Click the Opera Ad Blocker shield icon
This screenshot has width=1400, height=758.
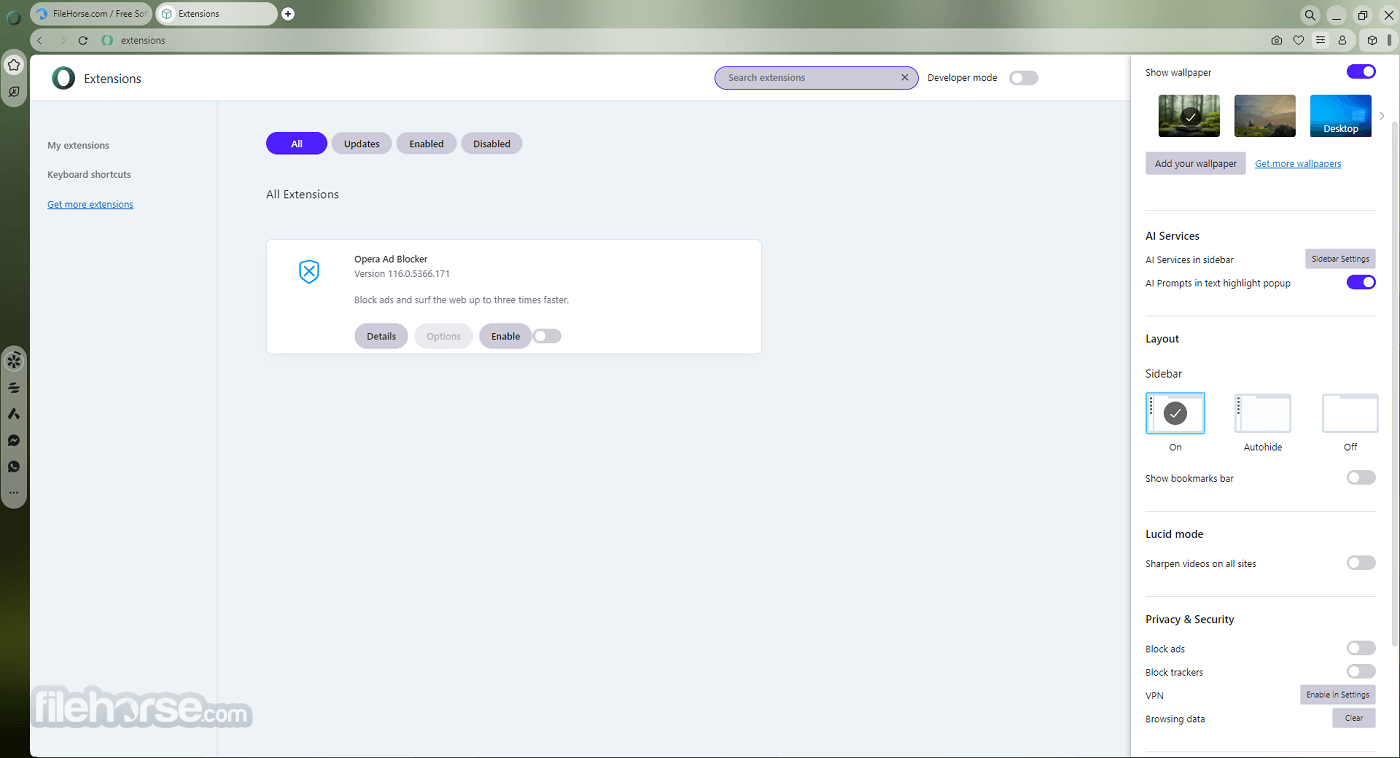[309, 271]
